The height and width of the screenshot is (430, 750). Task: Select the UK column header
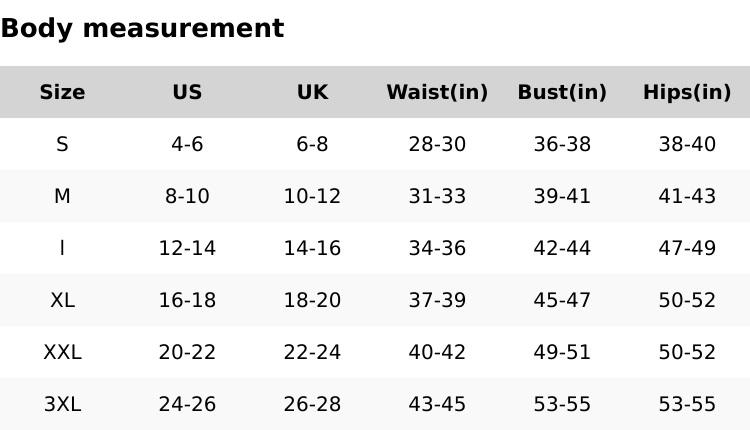tap(312, 92)
